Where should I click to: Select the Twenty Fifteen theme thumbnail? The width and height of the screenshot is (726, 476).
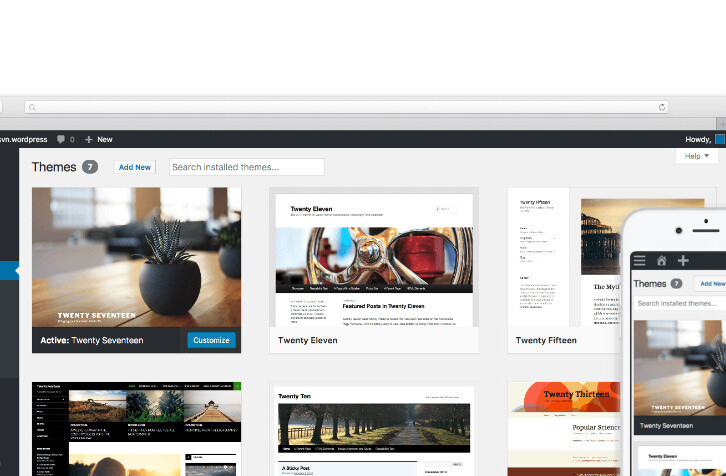pyautogui.click(x=565, y=259)
